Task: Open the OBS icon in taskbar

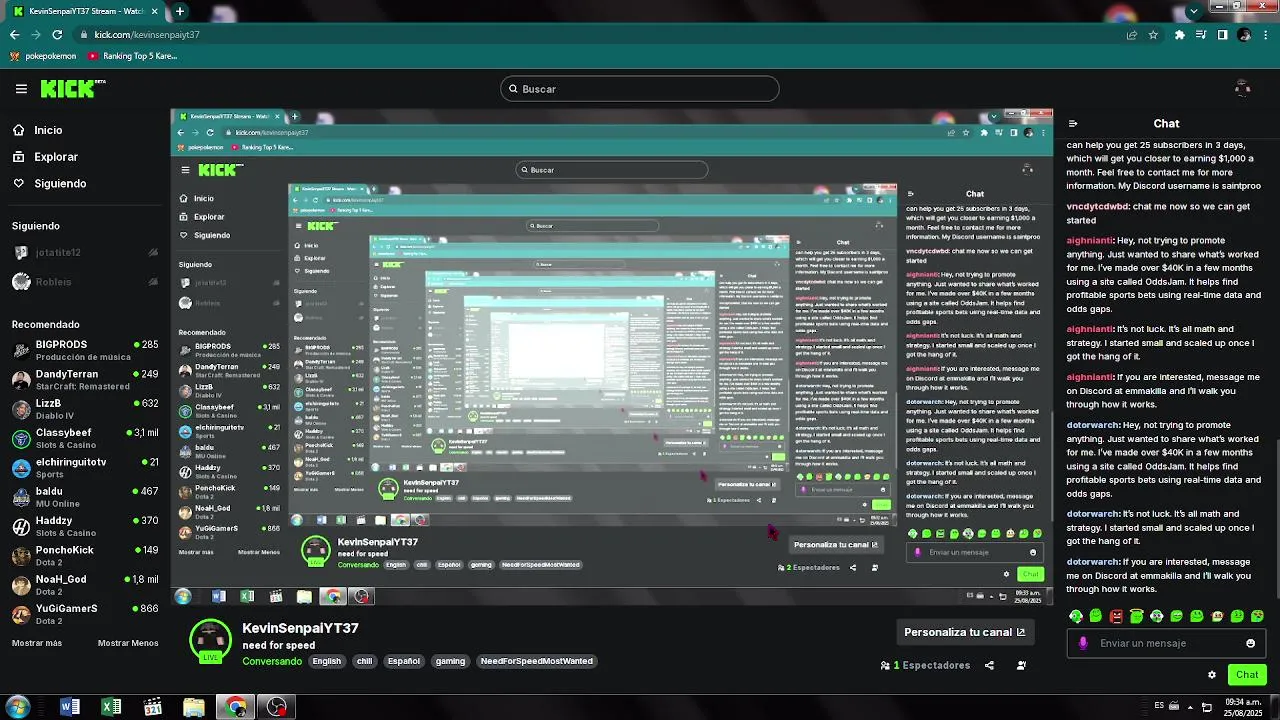Action: pos(276,708)
